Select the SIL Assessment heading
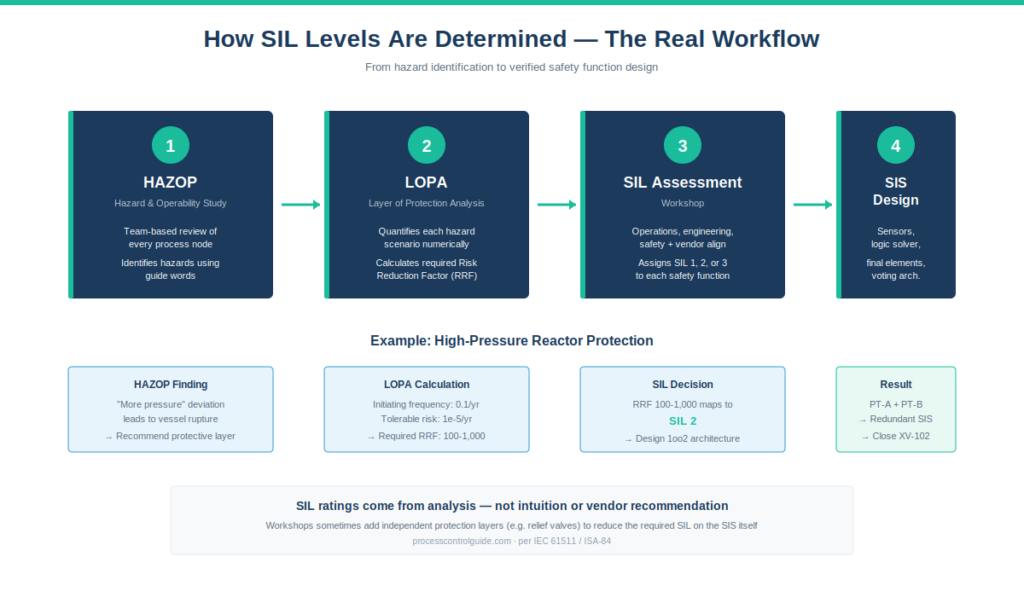Image resolution: width=1024 pixels, height=597 pixels. pos(682,182)
